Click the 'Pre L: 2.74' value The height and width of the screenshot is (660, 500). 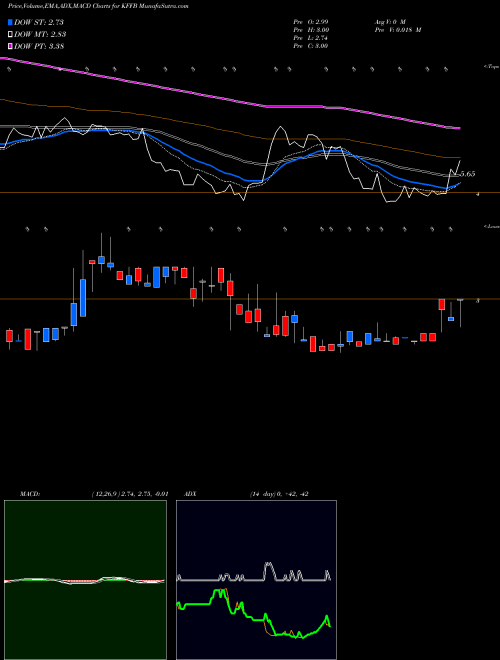[x=311, y=38]
